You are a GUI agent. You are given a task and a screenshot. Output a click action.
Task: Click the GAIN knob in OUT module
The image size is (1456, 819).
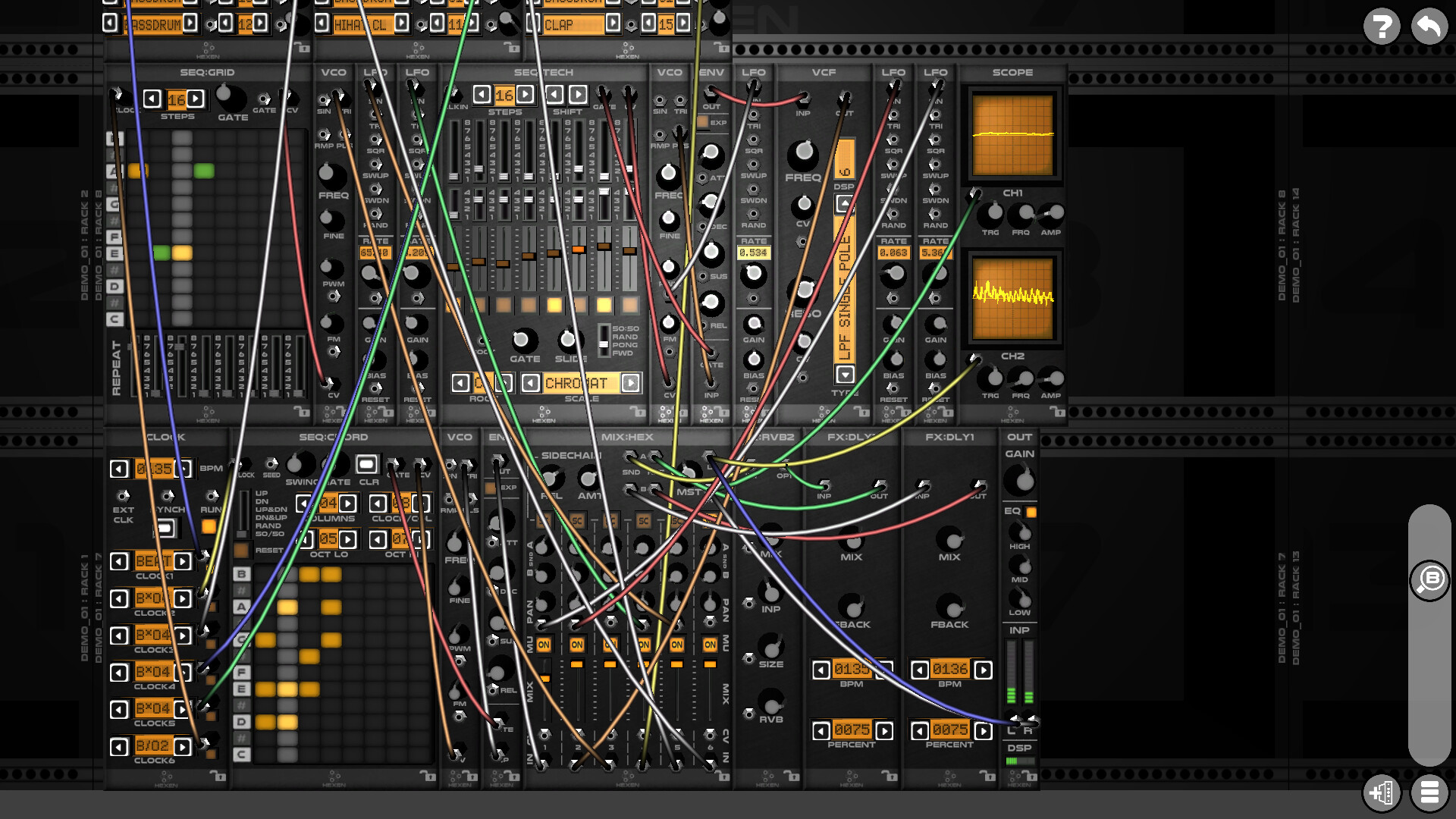pos(1019,479)
